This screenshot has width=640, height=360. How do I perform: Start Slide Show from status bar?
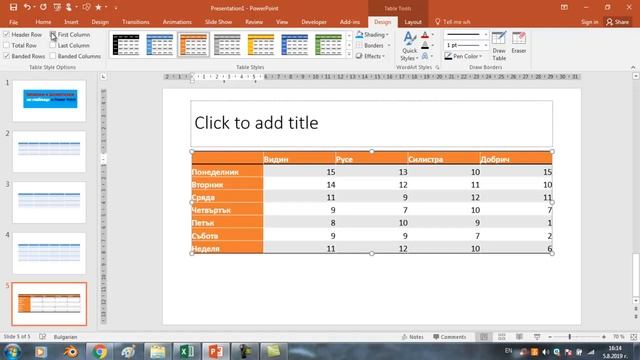pyautogui.click(x=537, y=337)
